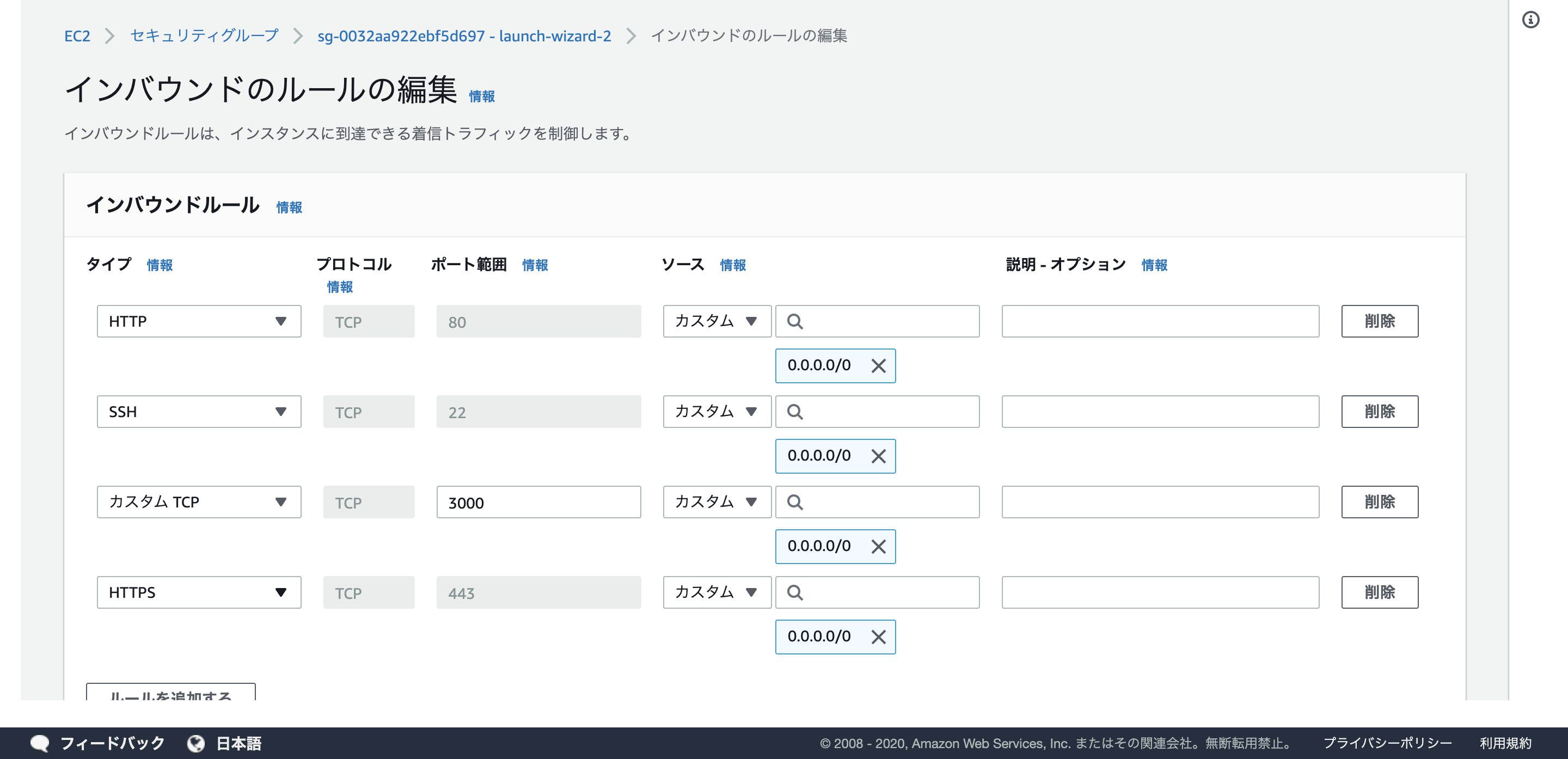Screen dimensions: 1568x759
Task: Open the SSH type dropdown
Action: [x=199, y=412]
